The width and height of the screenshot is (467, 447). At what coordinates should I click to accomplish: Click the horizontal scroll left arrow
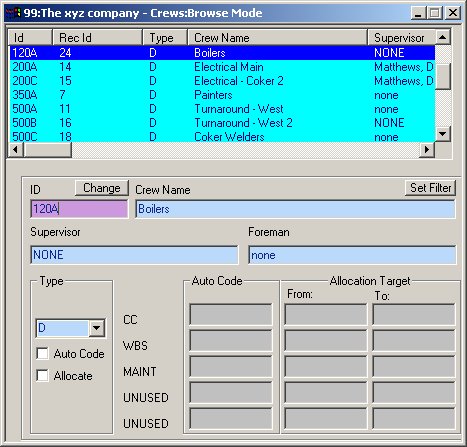(15, 149)
